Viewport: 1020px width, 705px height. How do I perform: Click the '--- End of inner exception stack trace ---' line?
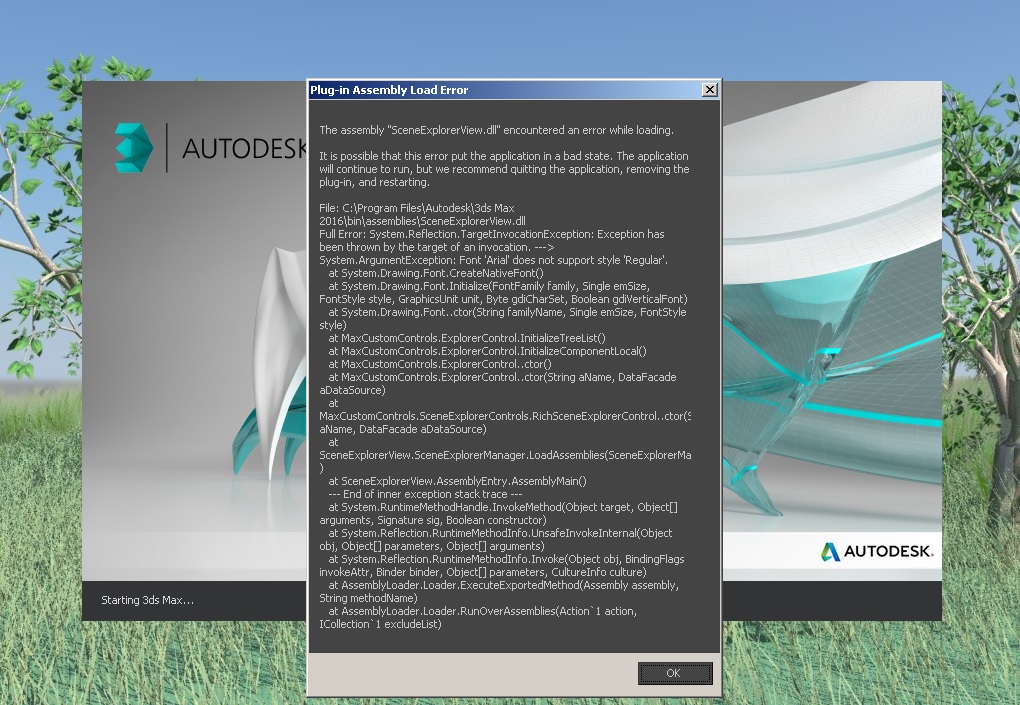425,494
